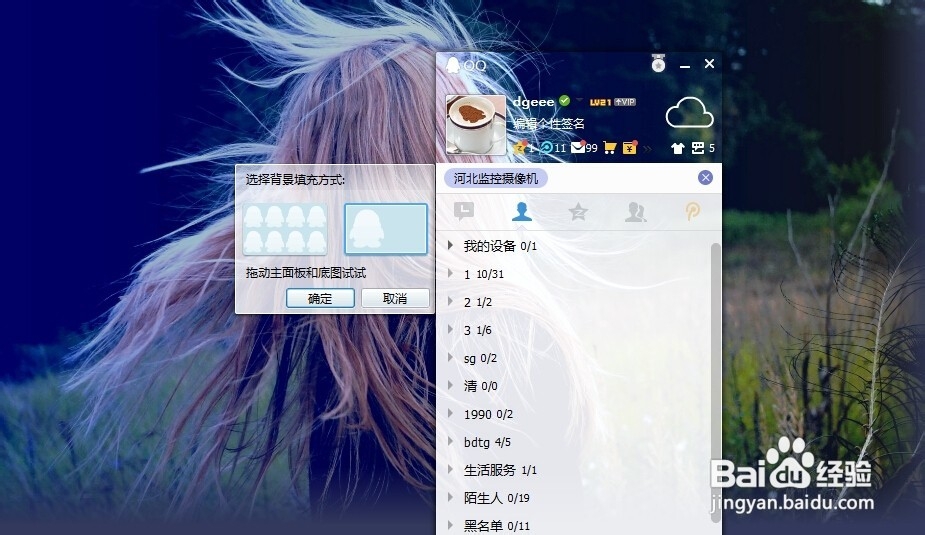The width and height of the screenshot is (925, 535).
Task: Clear the search with purple X button
Action: [x=705, y=178]
